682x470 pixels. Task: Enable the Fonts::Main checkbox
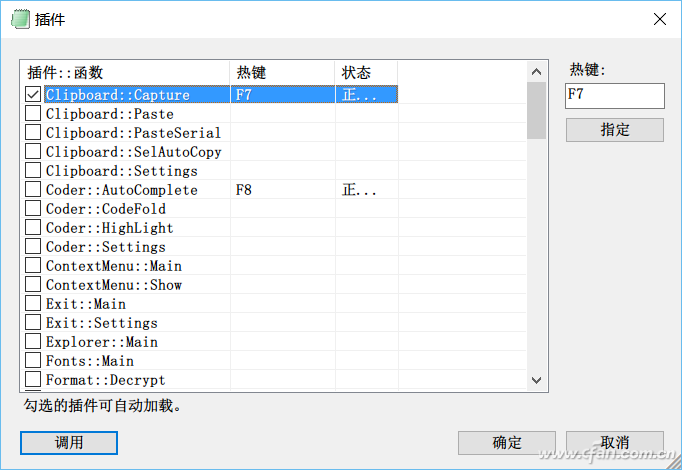click(x=33, y=361)
